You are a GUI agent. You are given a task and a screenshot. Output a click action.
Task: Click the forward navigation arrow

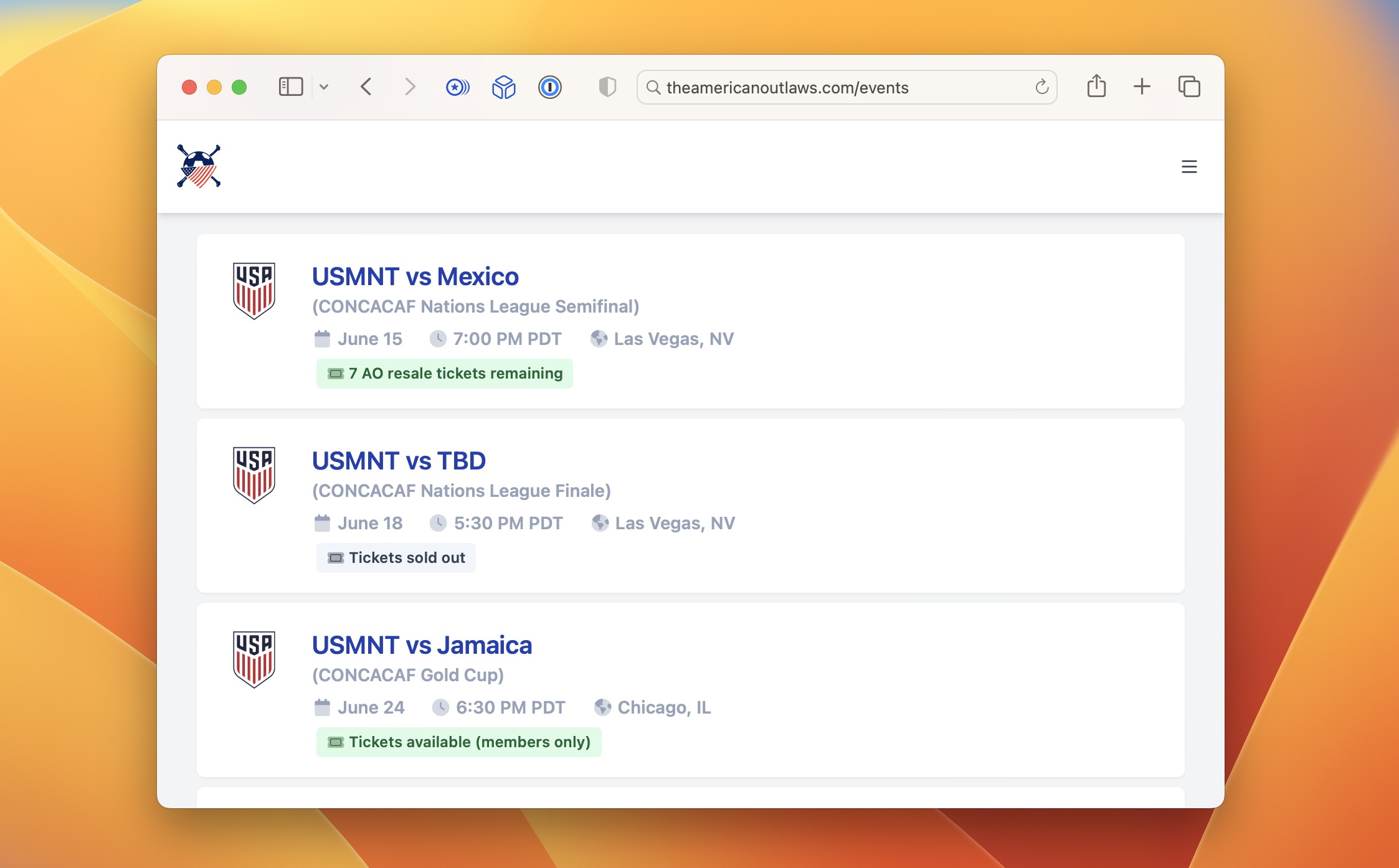[409, 87]
